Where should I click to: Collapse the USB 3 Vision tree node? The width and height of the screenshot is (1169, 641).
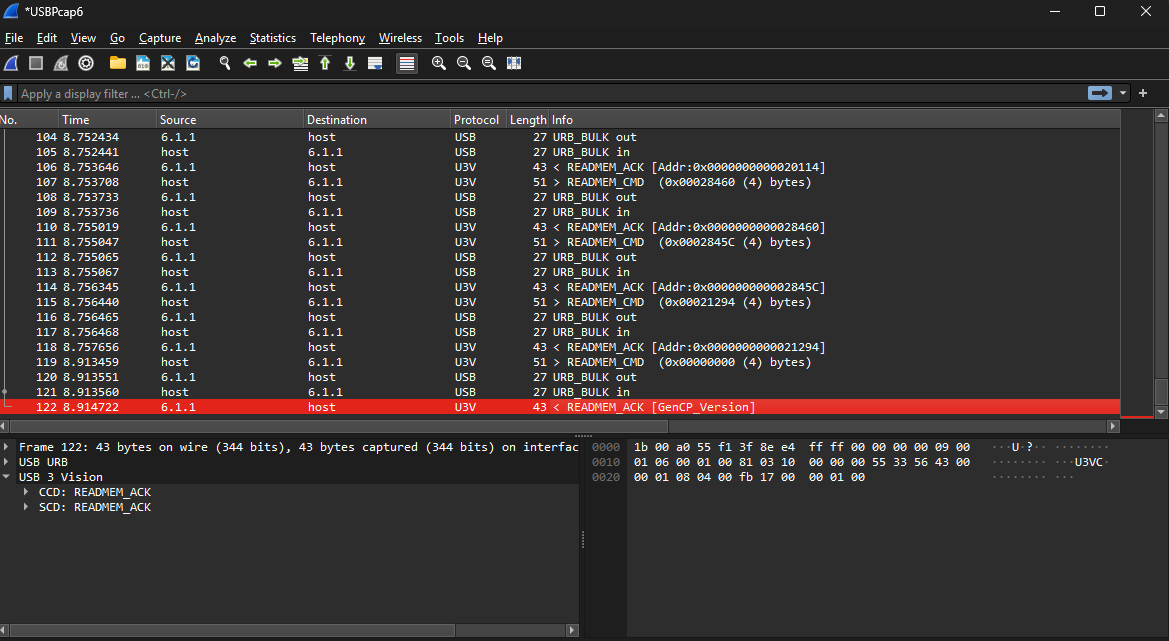[7, 477]
